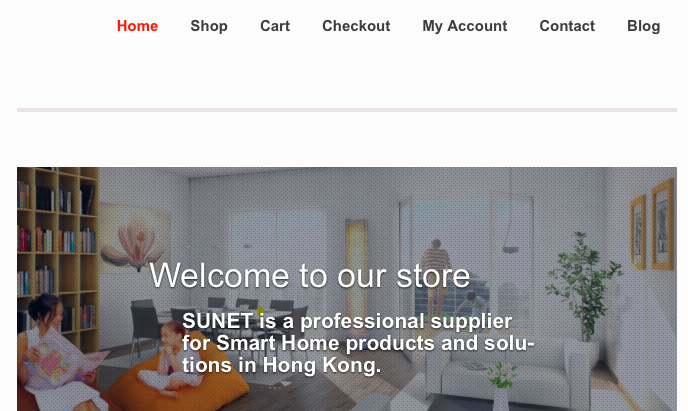Select Checkout in the navigation bar

tap(356, 26)
